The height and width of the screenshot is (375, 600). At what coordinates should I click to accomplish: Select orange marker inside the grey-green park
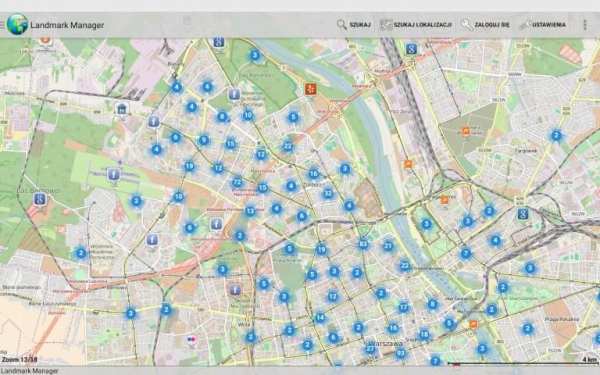pos(466,132)
